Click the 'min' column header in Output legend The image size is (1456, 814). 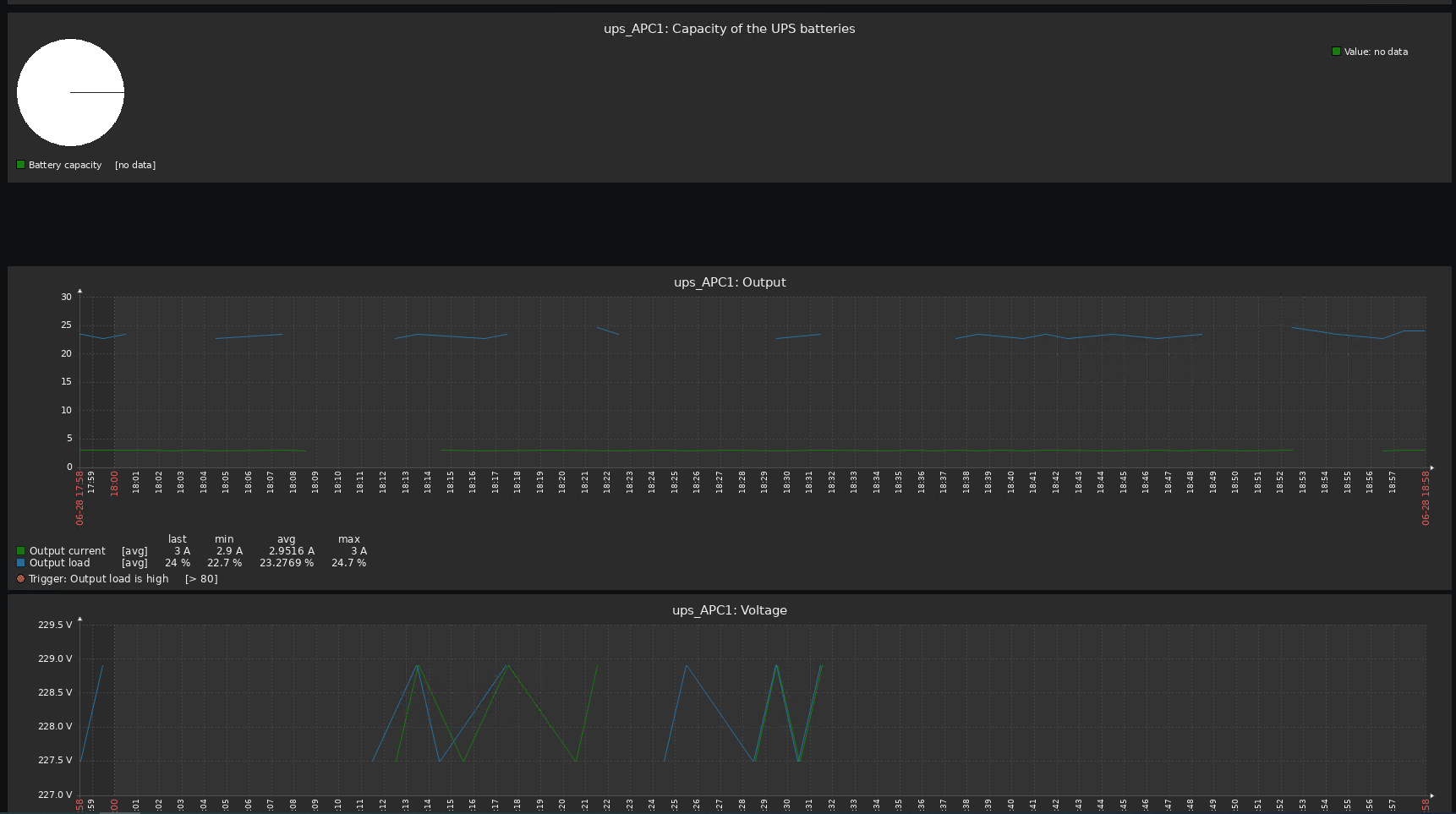pos(224,538)
